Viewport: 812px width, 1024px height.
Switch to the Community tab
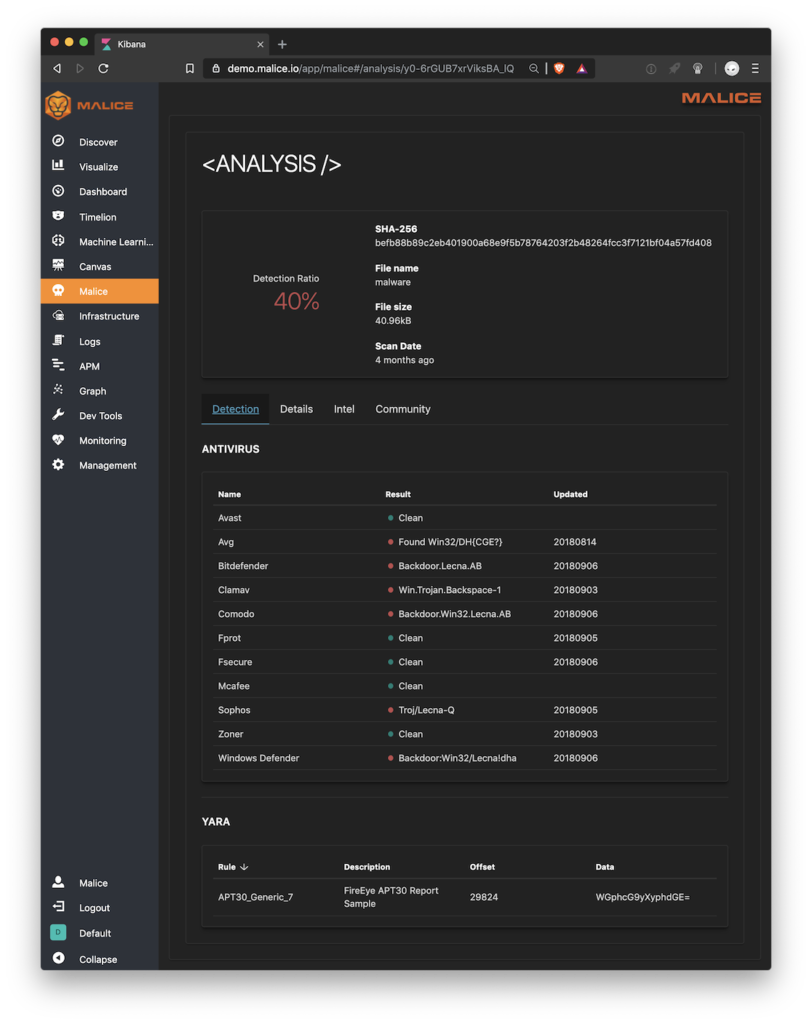(x=402, y=409)
